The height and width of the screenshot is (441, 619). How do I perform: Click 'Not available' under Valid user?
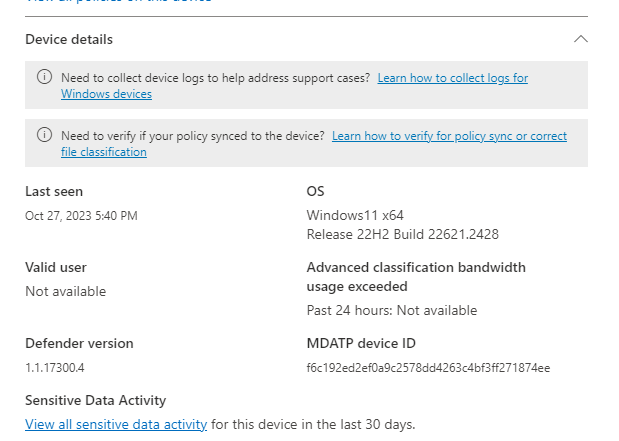65,291
